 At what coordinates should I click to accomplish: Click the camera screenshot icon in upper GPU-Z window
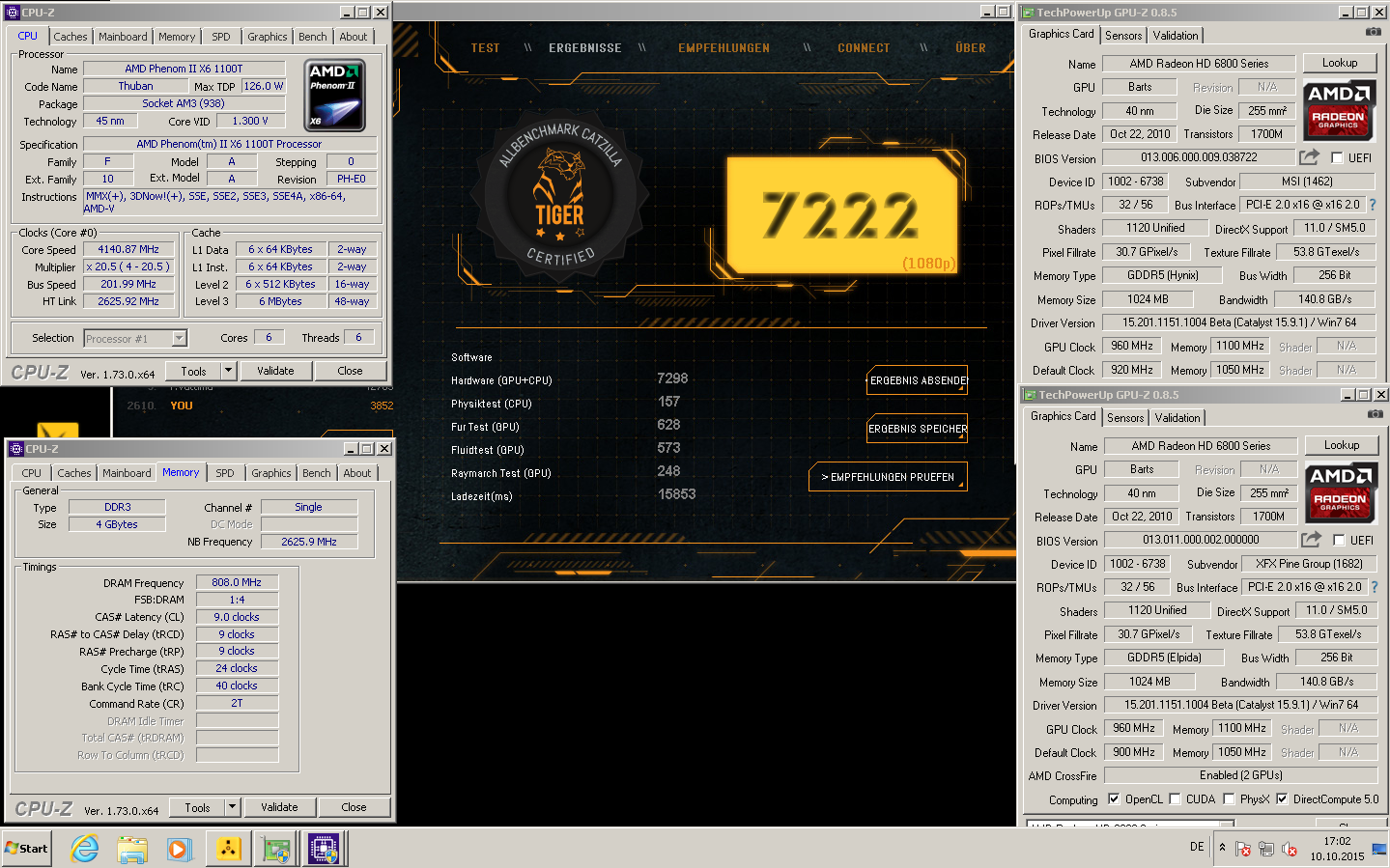[1373, 32]
